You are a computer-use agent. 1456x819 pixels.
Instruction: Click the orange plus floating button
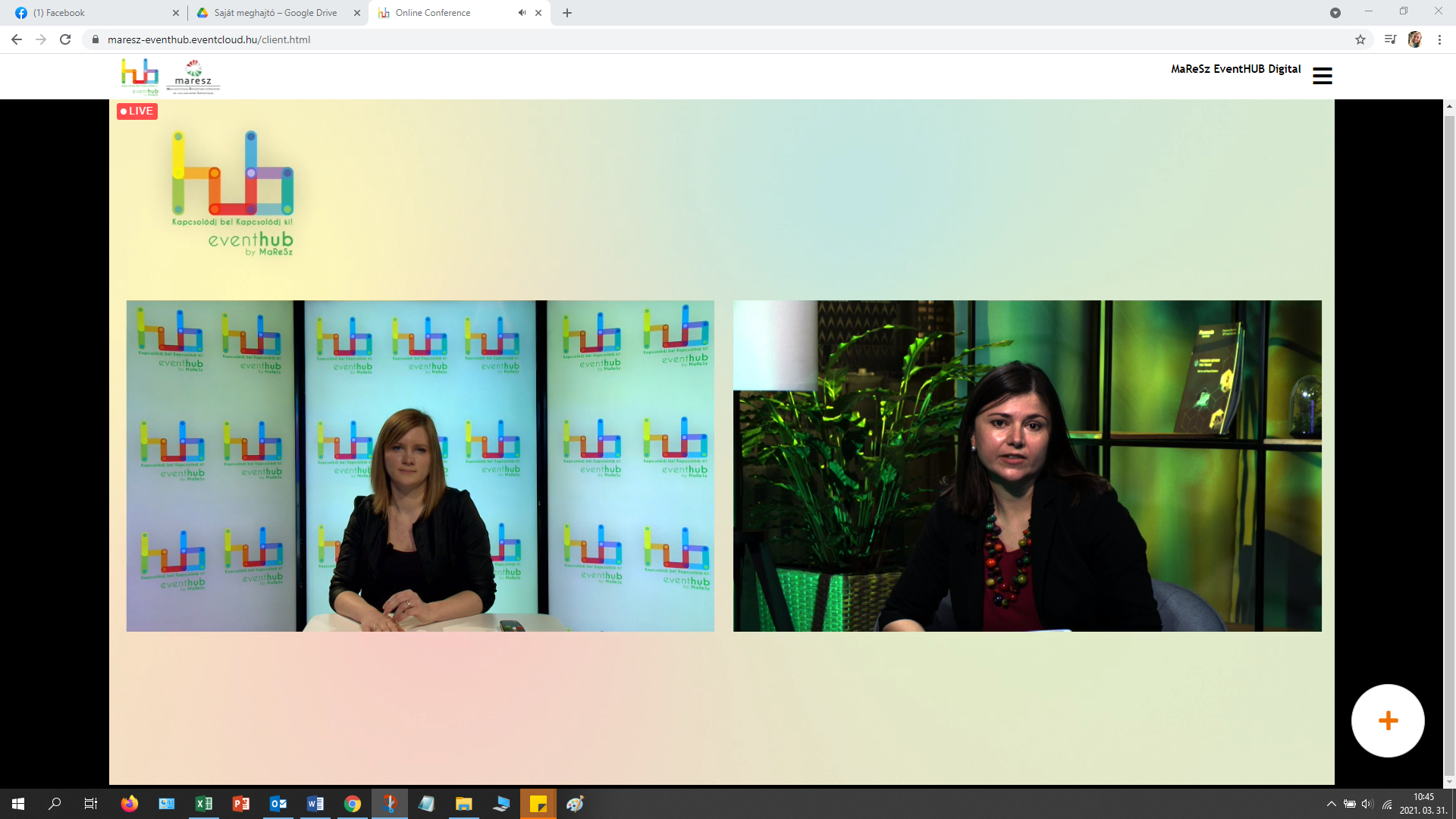click(x=1388, y=720)
